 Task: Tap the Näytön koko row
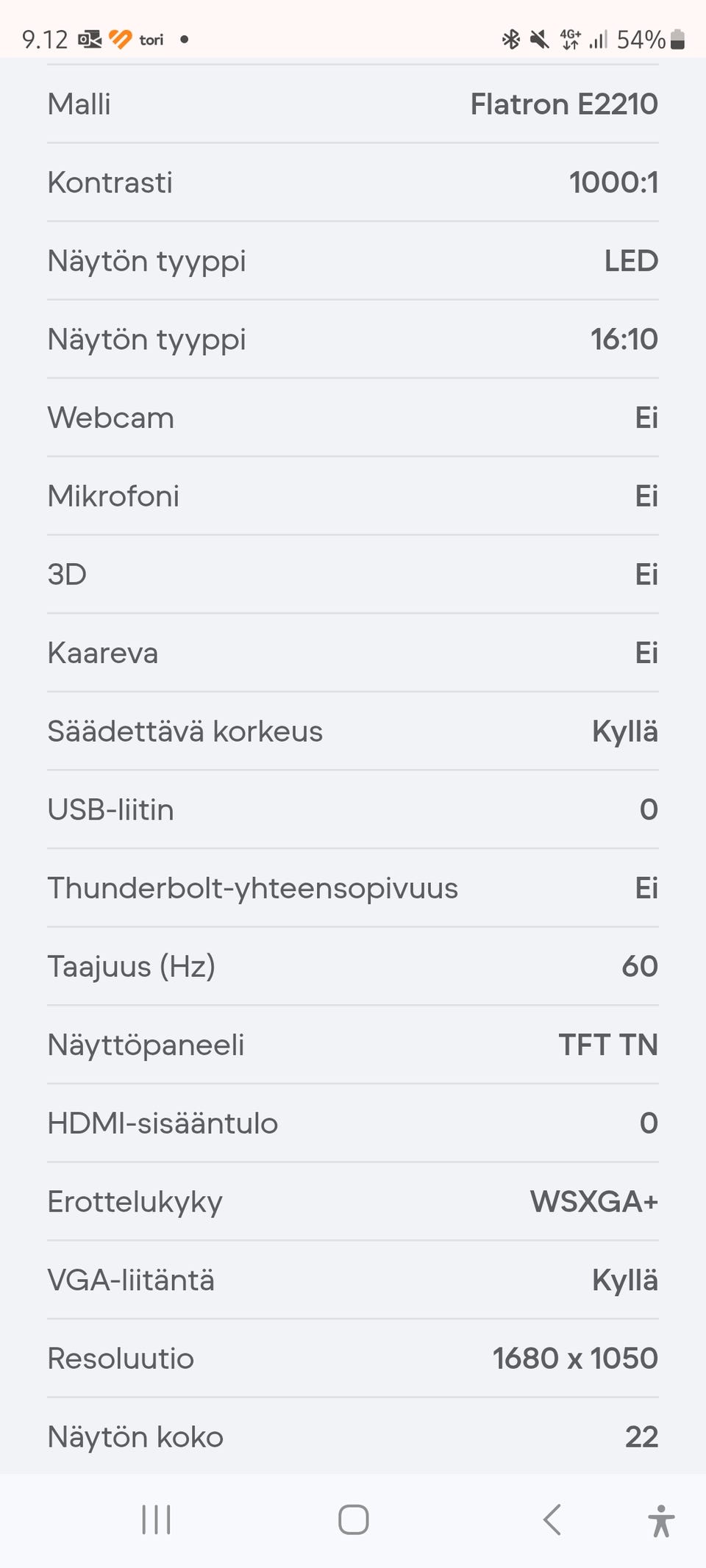click(x=353, y=1436)
